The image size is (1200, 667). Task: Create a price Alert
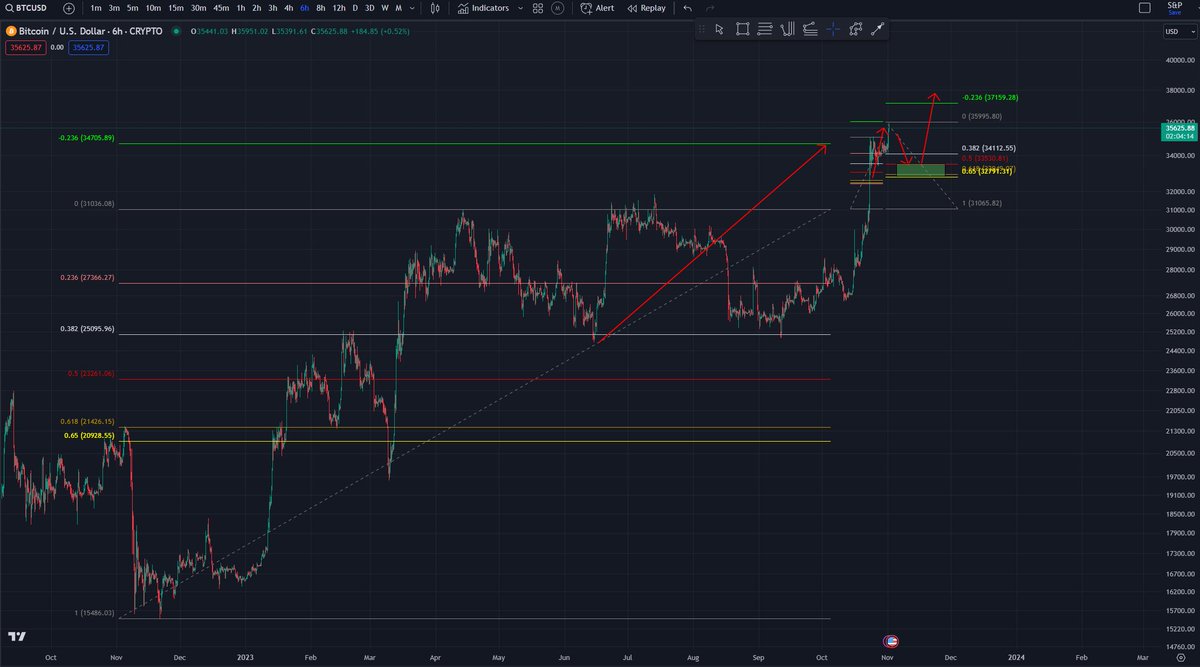point(598,8)
